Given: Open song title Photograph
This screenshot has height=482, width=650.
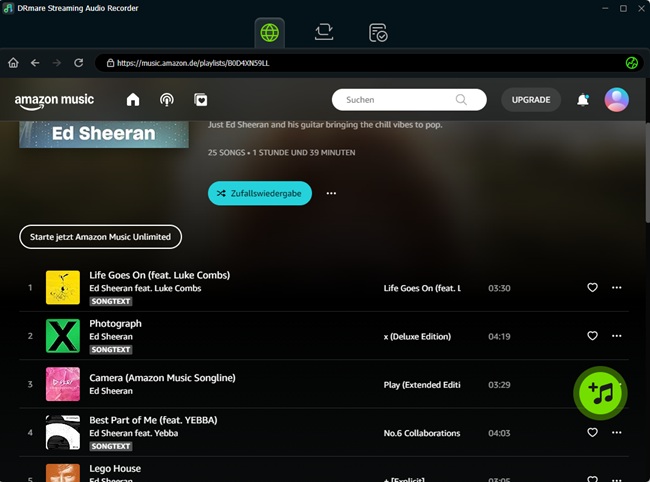Looking at the screenshot, I should pyautogui.click(x=115, y=324).
